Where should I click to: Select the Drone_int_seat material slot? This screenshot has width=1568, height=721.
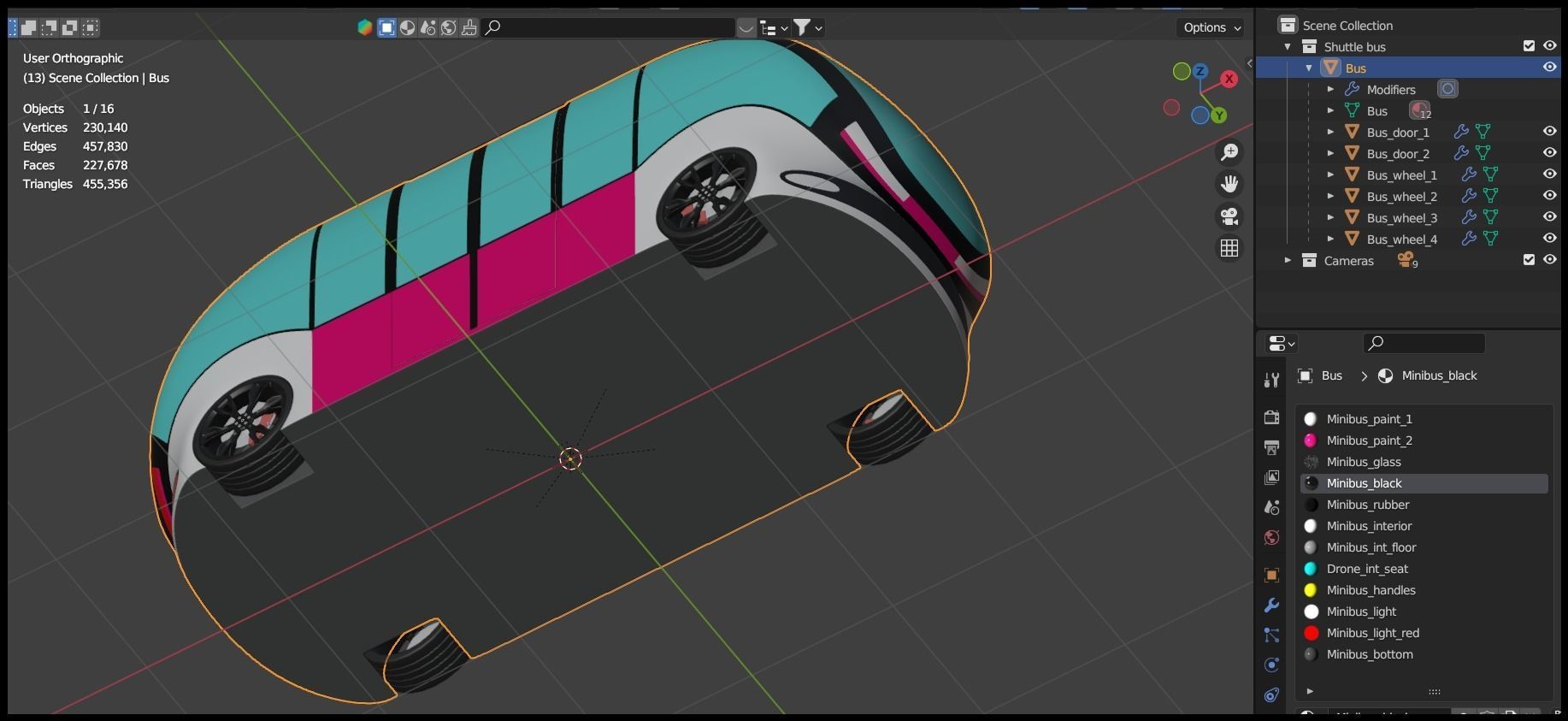pos(1424,569)
